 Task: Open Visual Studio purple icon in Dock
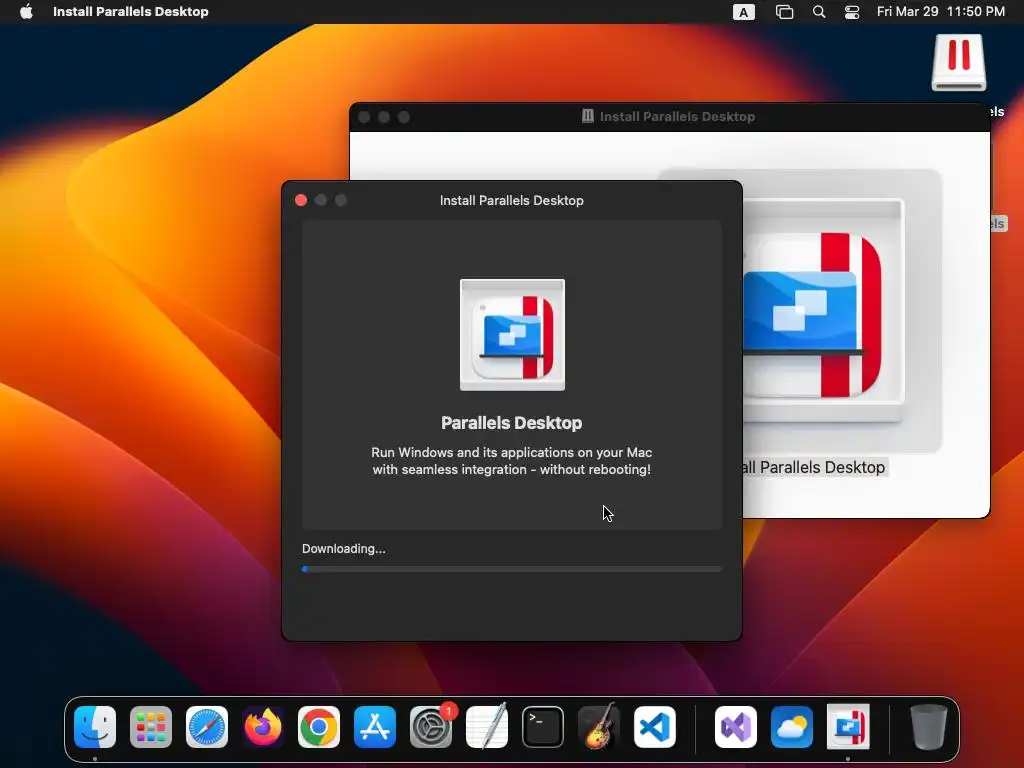(x=736, y=727)
